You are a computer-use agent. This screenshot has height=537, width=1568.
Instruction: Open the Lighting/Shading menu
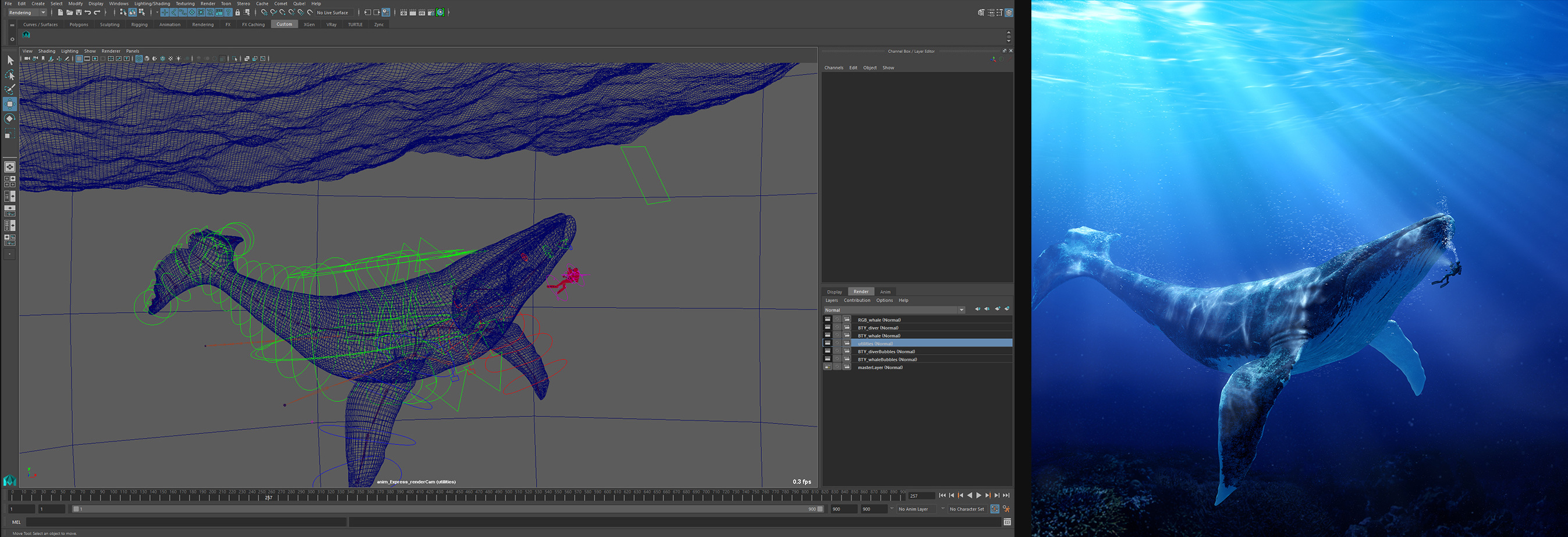[x=152, y=3]
